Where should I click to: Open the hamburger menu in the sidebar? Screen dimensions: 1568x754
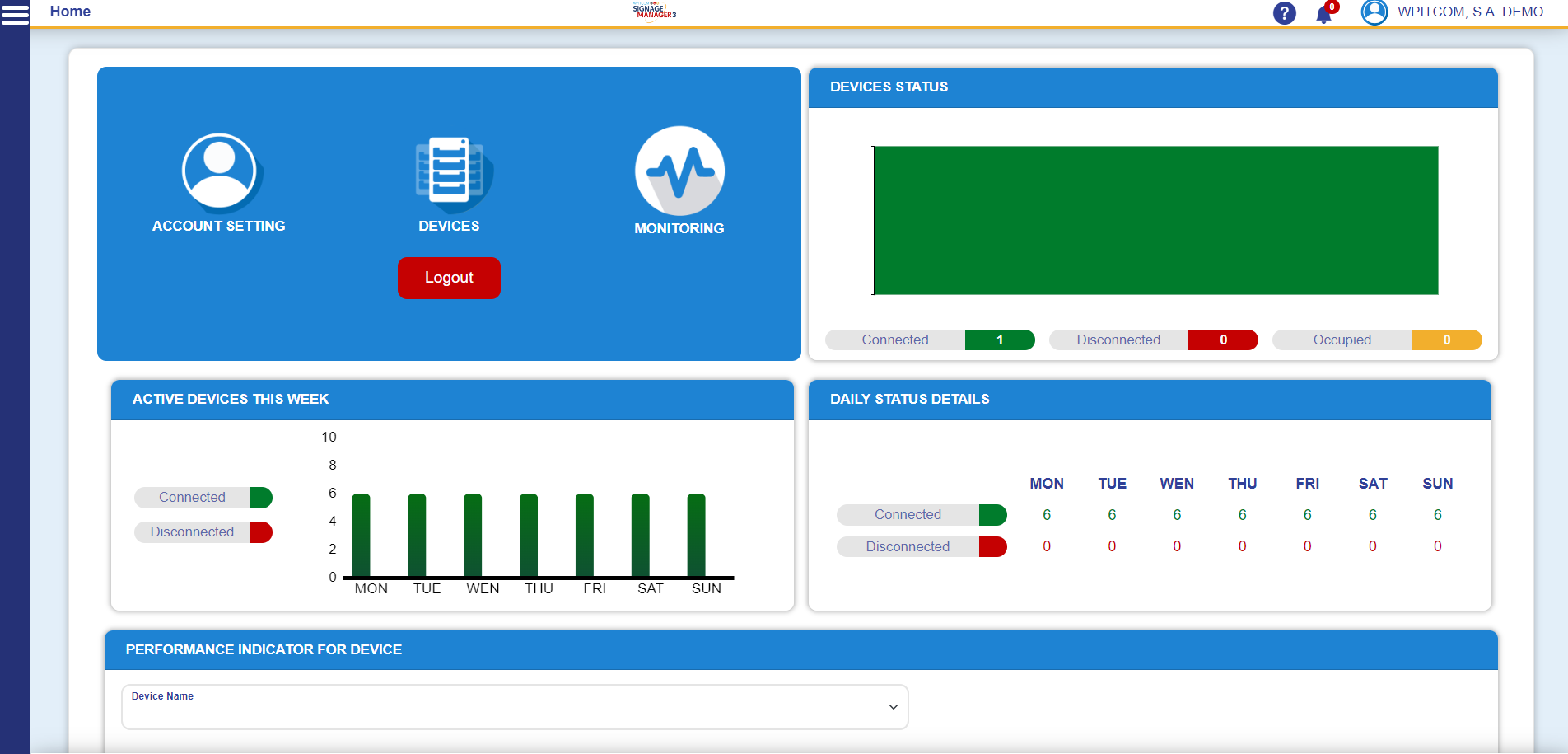[x=15, y=14]
